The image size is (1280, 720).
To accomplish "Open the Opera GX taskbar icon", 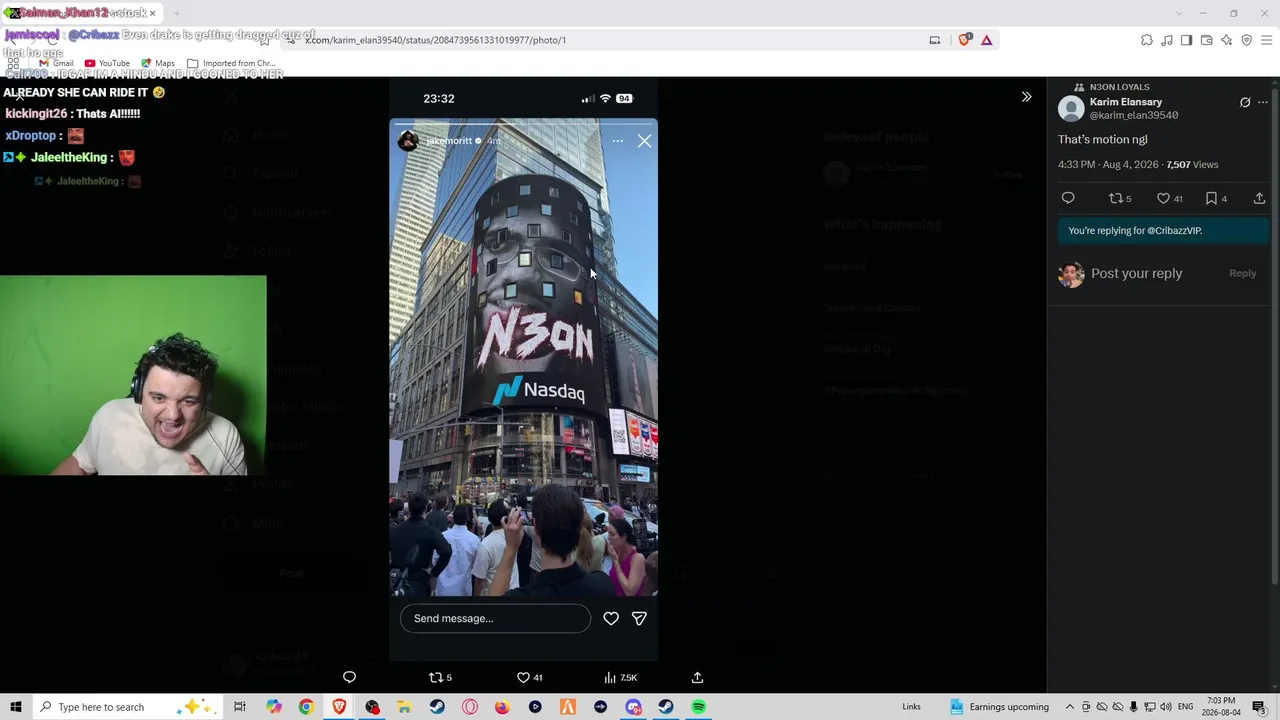I will (470, 707).
